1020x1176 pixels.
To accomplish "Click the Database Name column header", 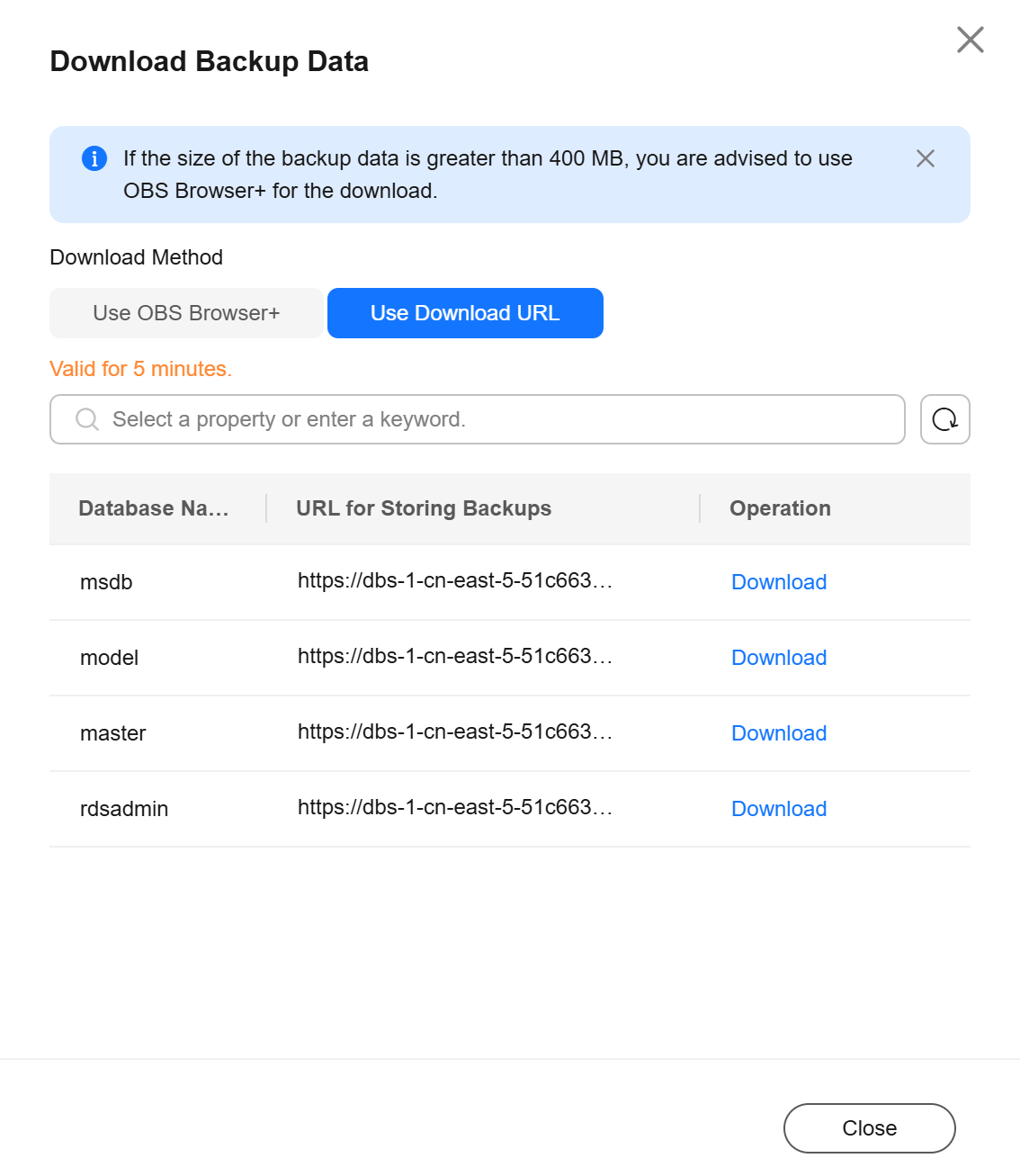I will (x=154, y=508).
